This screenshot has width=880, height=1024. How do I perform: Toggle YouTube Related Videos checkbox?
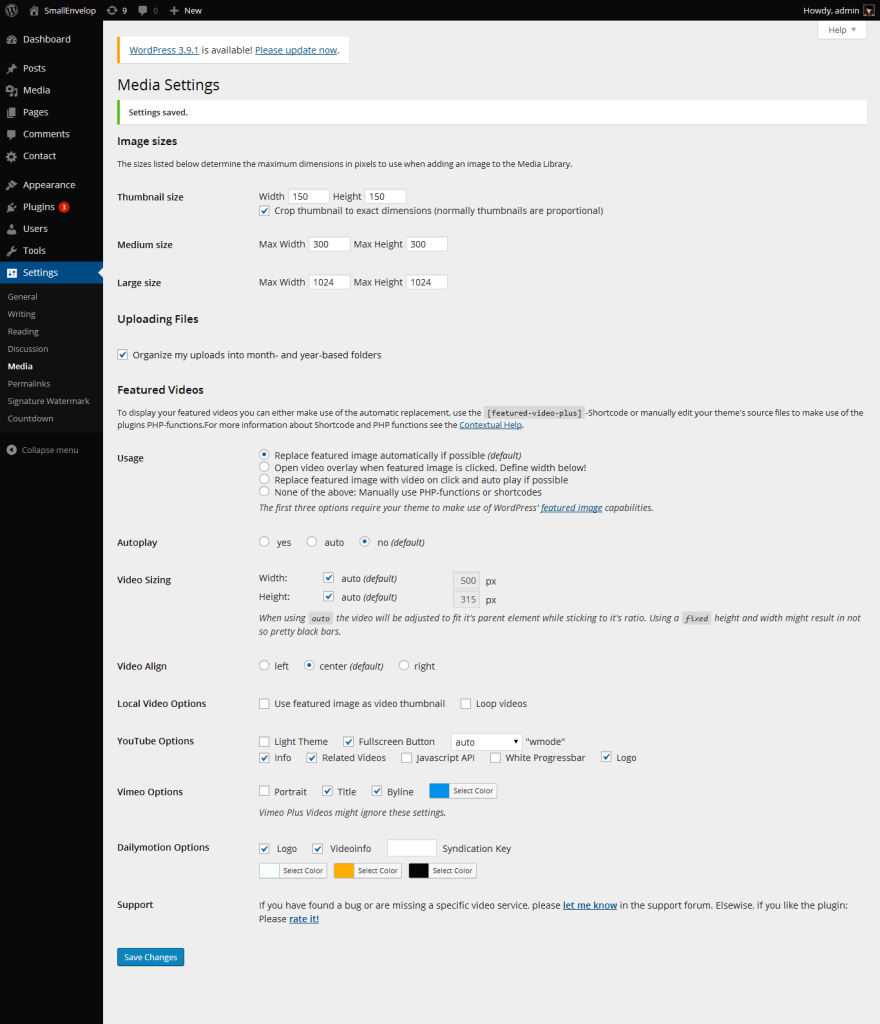312,758
